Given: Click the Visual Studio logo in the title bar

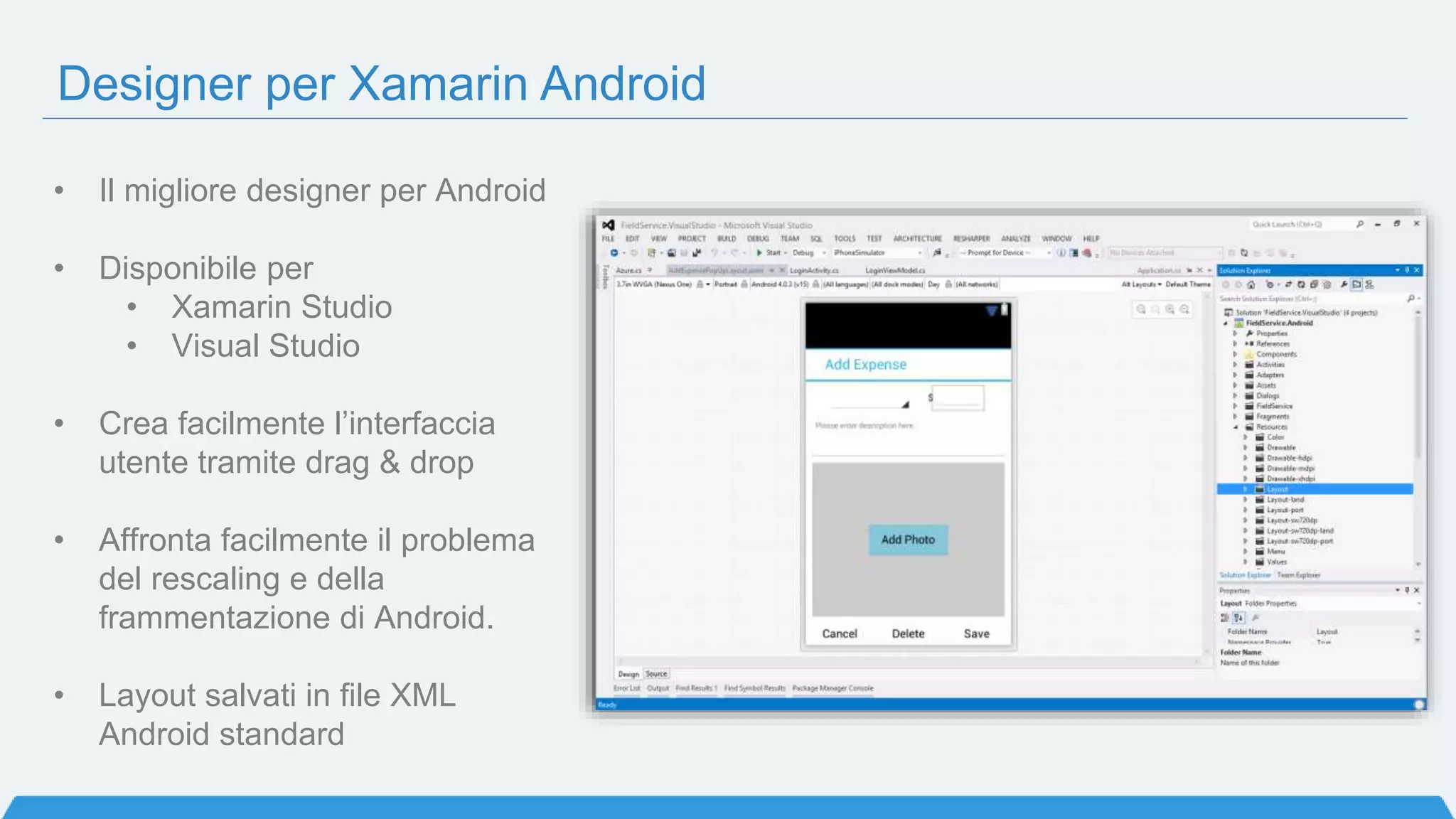Looking at the screenshot, I should coord(609,225).
